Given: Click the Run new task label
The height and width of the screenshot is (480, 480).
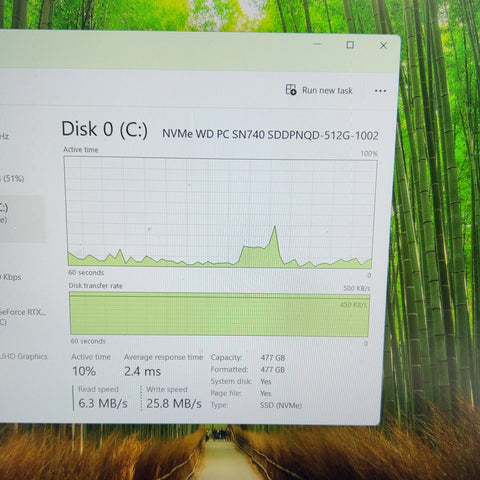Looking at the screenshot, I should click(327, 91).
